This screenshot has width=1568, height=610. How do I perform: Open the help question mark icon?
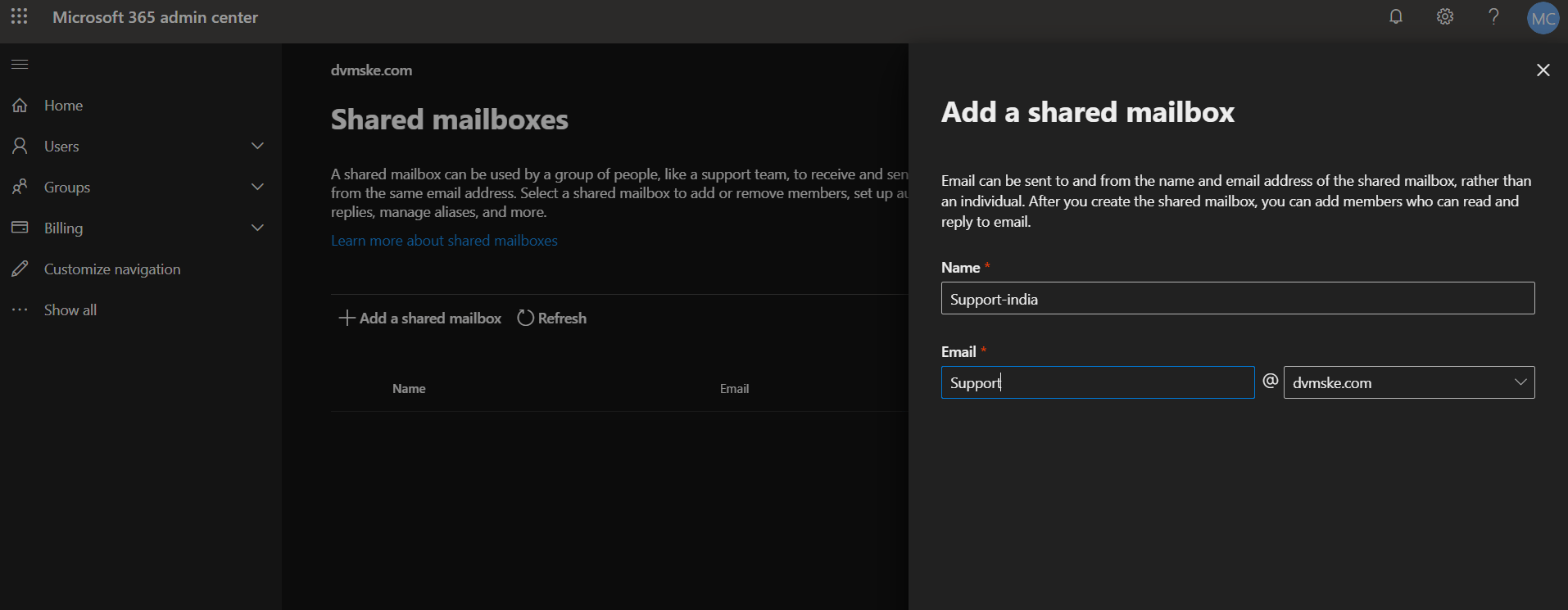point(1493,17)
